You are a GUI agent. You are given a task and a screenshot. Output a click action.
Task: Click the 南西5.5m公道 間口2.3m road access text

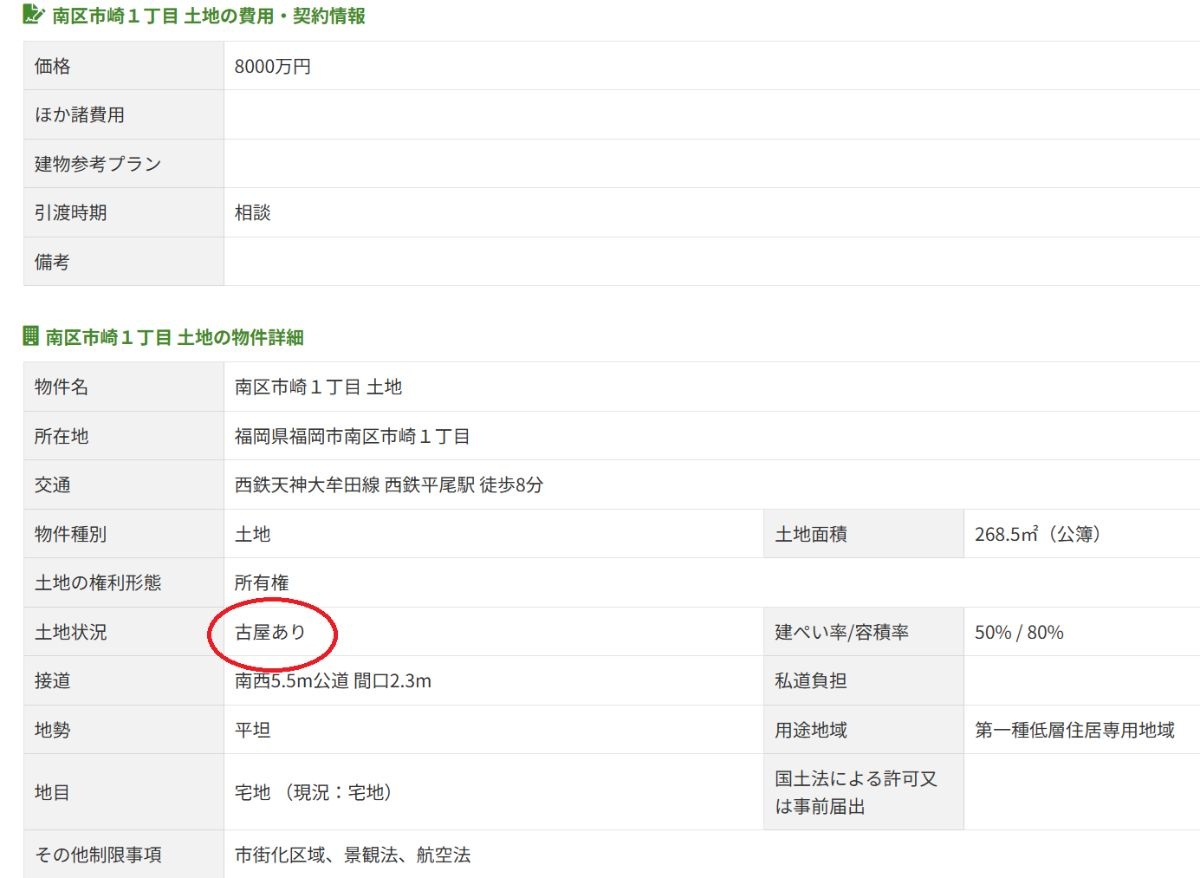tap(333, 682)
